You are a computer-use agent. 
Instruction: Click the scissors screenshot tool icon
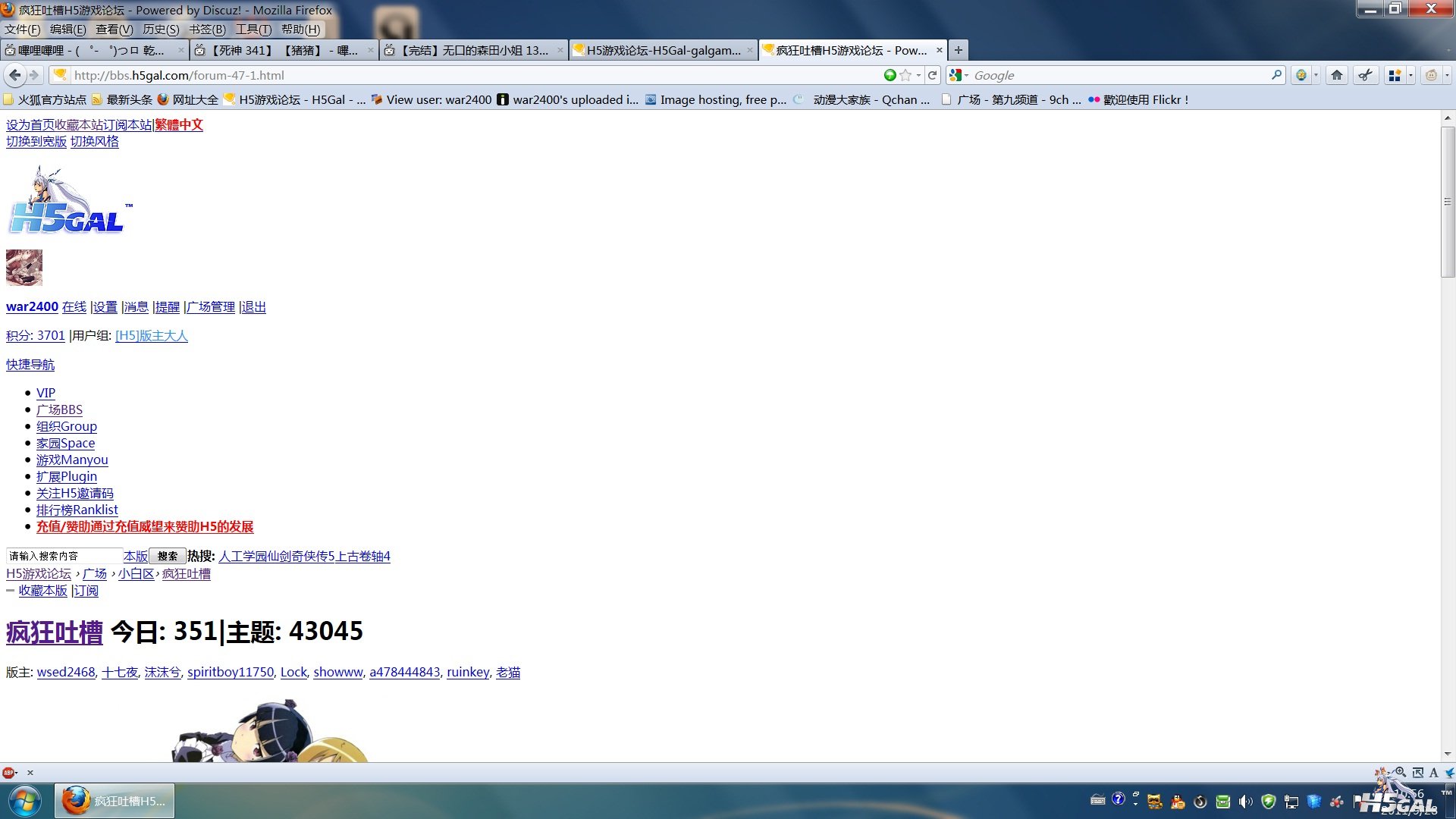coord(1365,75)
